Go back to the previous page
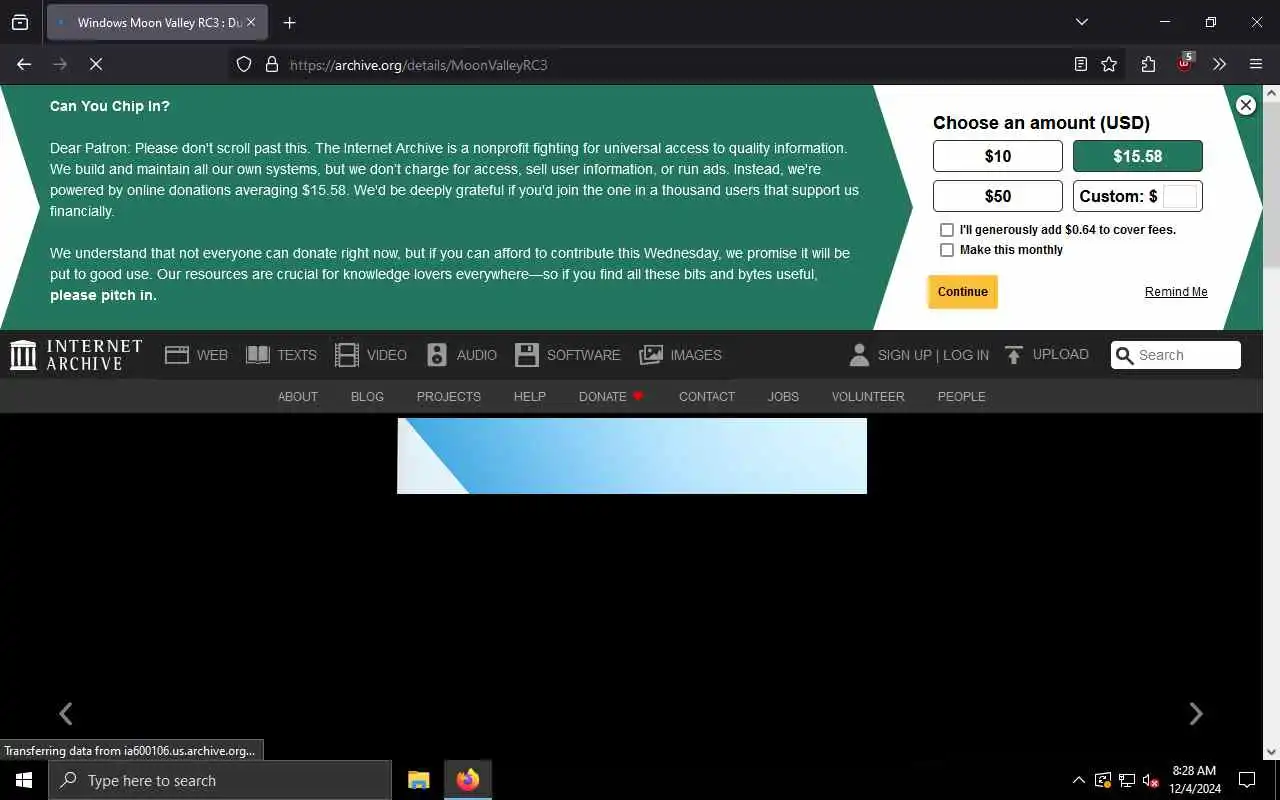This screenshot has height=800, width=1280. pyautogui.click(x=24, y=64)
